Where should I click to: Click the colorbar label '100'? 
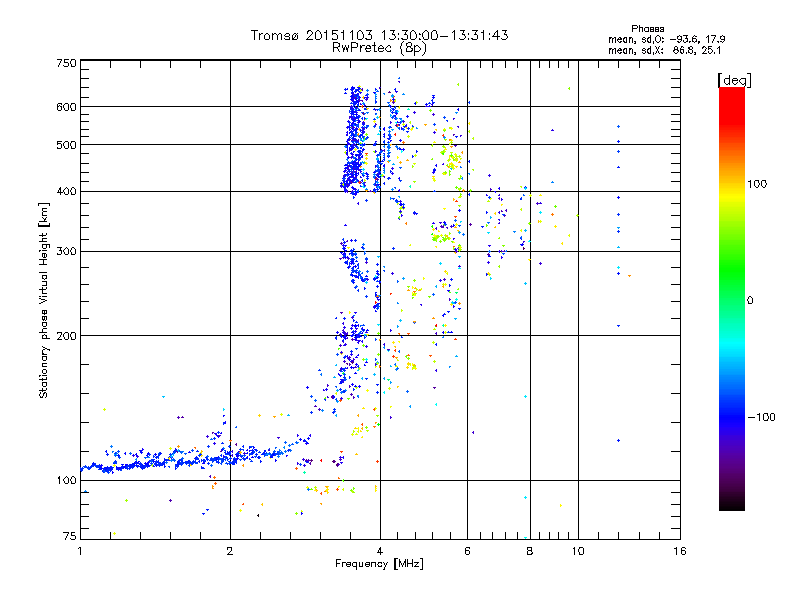[x=757, y=184]
